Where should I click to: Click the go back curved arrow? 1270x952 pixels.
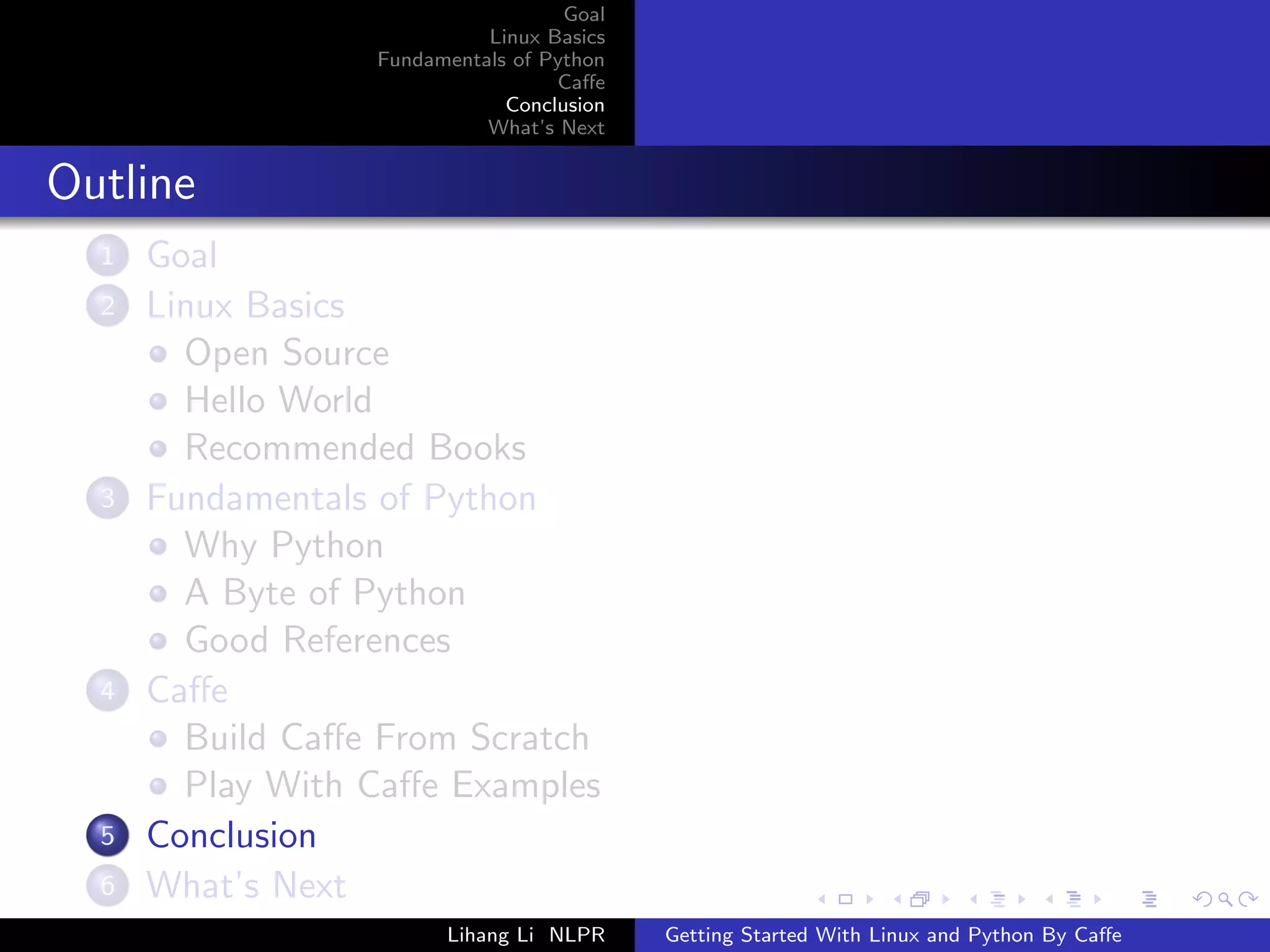point(1202,899)
